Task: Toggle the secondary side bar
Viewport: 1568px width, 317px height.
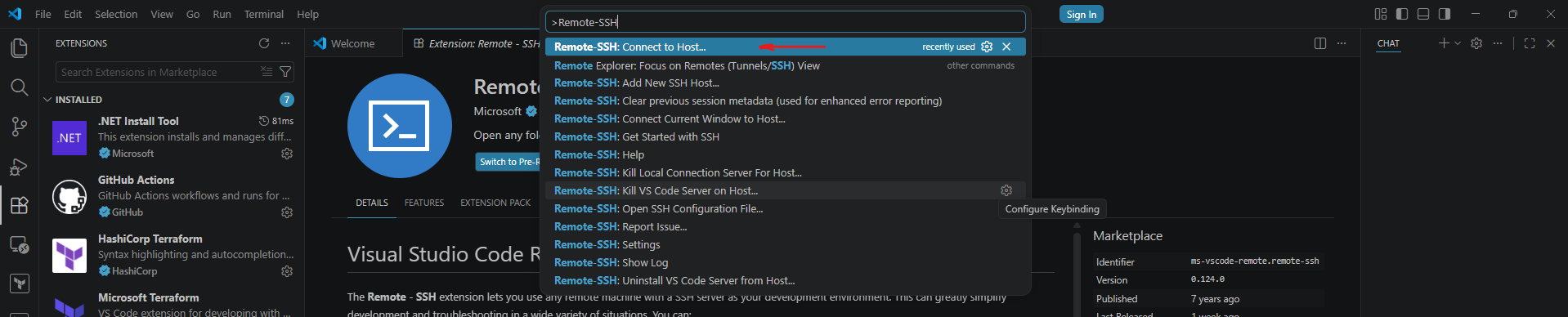Action: tap(1445, 14)
